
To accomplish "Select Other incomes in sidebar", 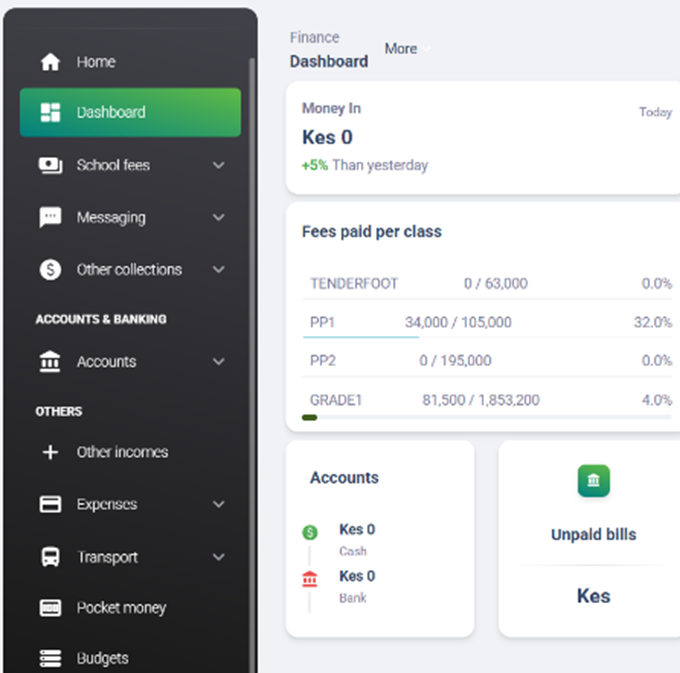I will coord(122,452).
